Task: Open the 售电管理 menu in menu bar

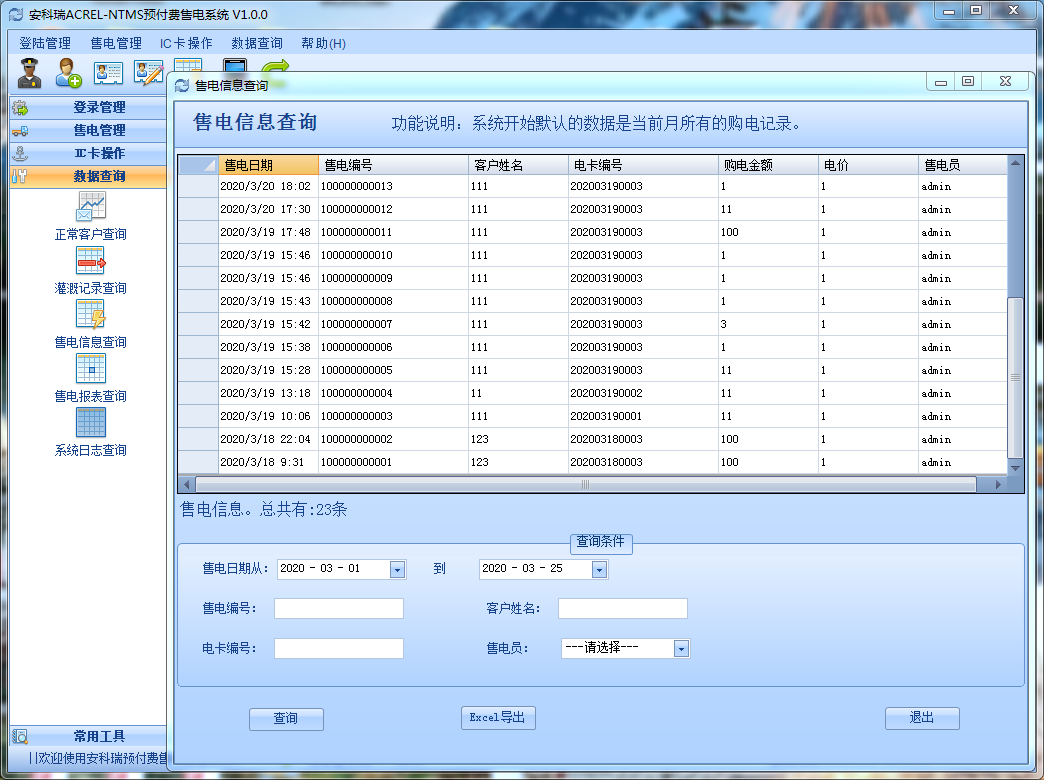Action: pyautogui.click(x=116, y=43)
